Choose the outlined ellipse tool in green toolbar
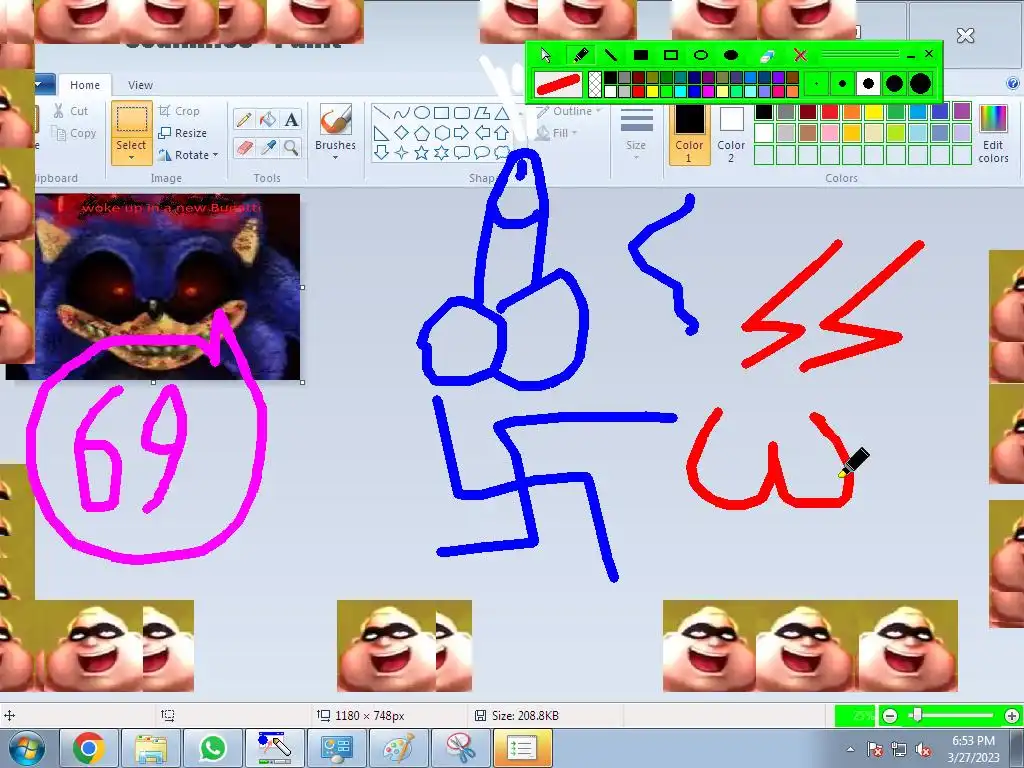1024x768 pixels. click(x=701, y=55)
